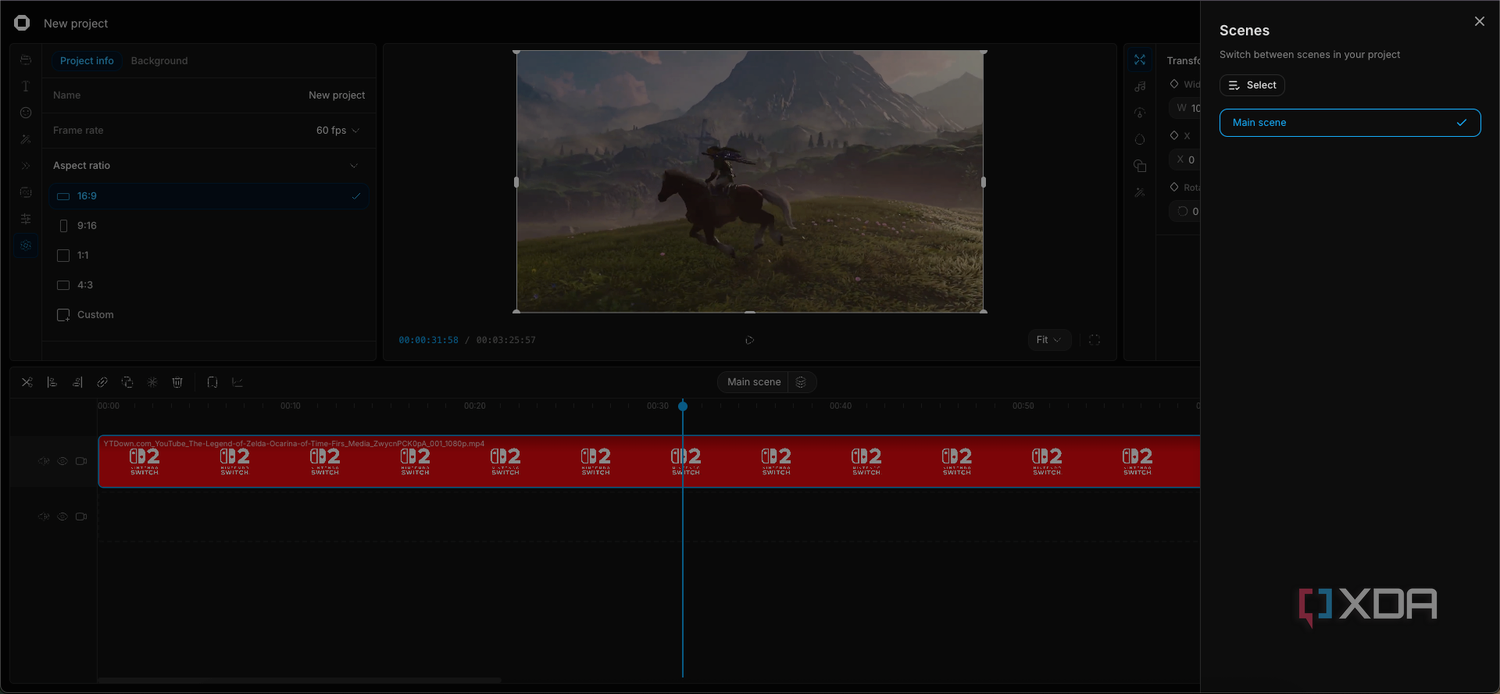Click the Split scissors tool

(x=27, y=382)
